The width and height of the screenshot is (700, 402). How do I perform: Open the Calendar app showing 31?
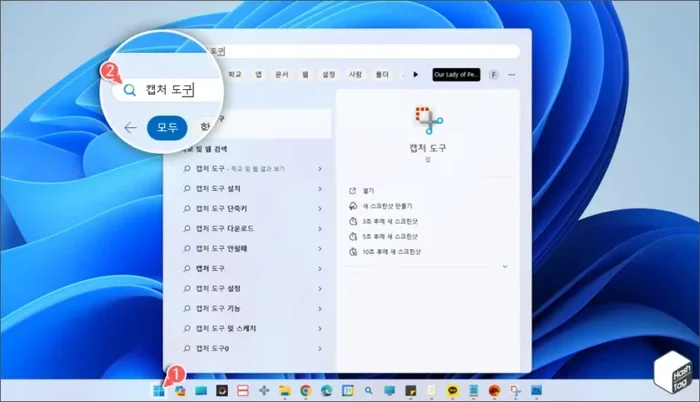click(x=348, y=391)
